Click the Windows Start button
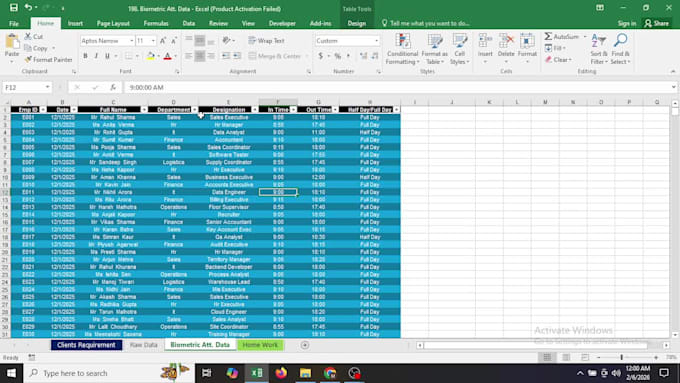Screen dimensions: 680x383 [11, 373]
